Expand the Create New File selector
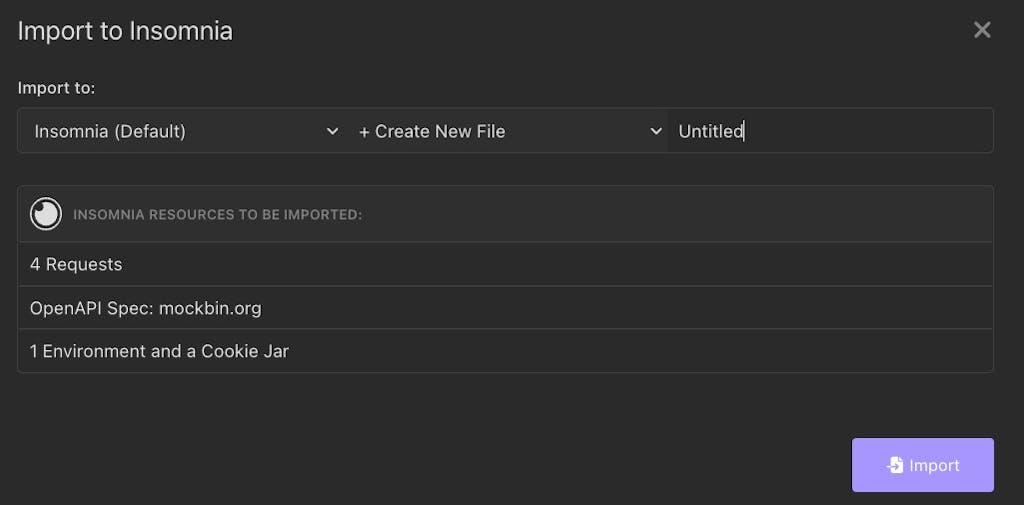This screenshot has height=505, width=1024. [505, 131]
